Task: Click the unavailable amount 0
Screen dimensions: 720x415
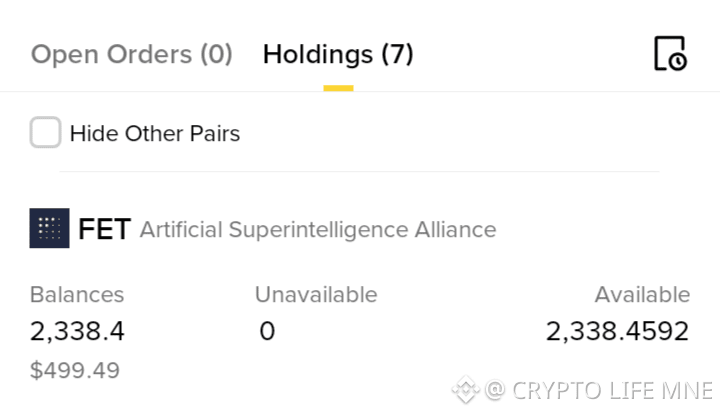Action: click(267, 331)
